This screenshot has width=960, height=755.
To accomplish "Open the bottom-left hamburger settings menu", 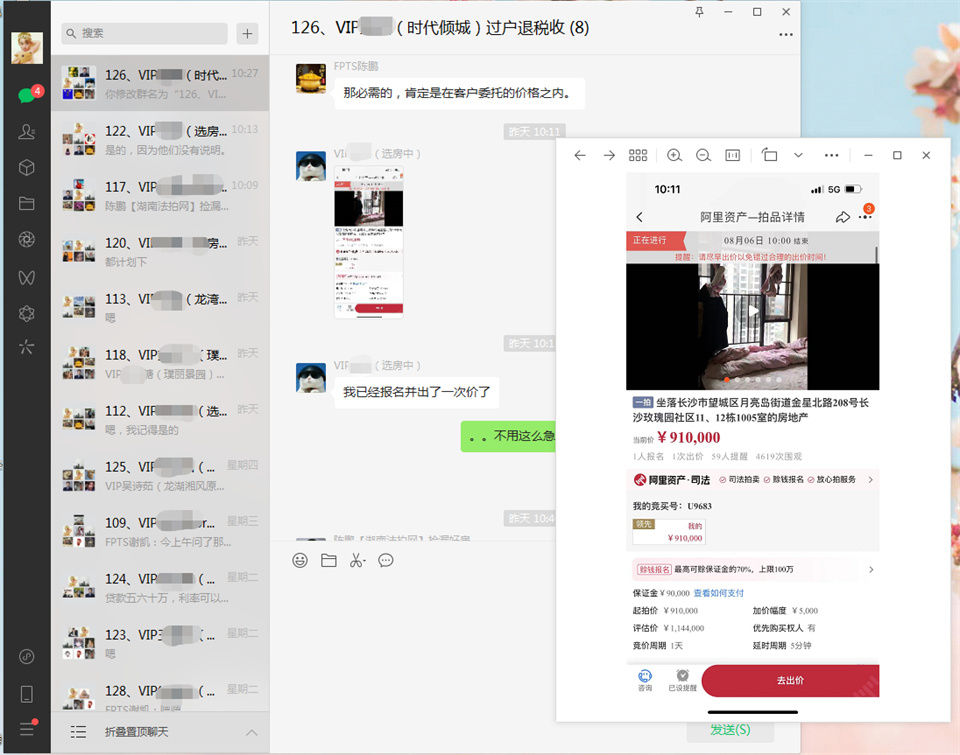I will pyautogui.click(x=26, y=729).
